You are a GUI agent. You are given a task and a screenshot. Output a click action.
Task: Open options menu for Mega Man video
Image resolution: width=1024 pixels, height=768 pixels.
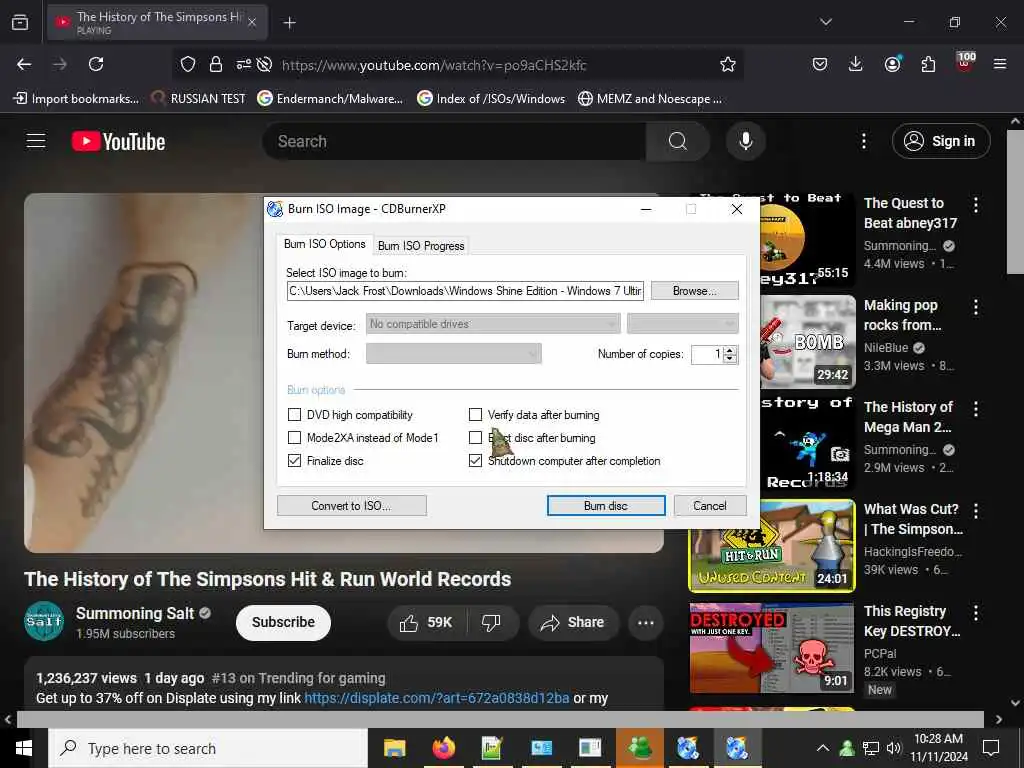[x=976, y=409]
